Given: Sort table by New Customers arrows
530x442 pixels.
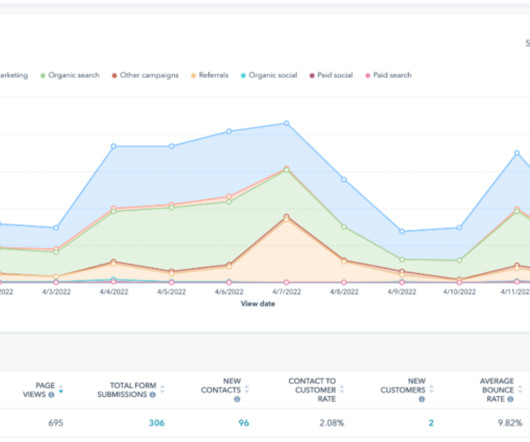Looking at the screenshot, I should pyautogui.click(x=431, y=389).
